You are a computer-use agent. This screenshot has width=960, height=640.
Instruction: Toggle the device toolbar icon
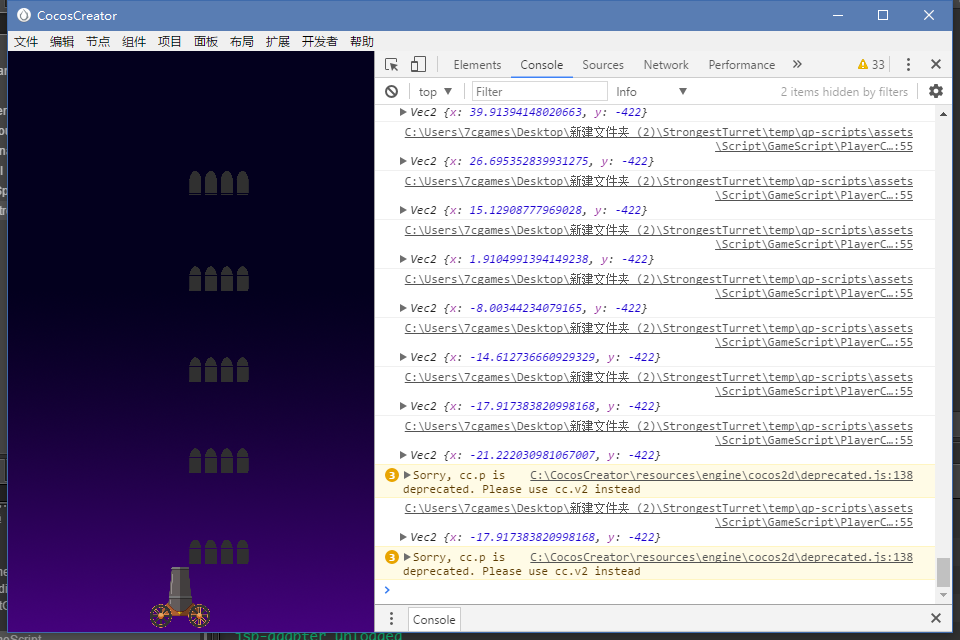(418, 64)
